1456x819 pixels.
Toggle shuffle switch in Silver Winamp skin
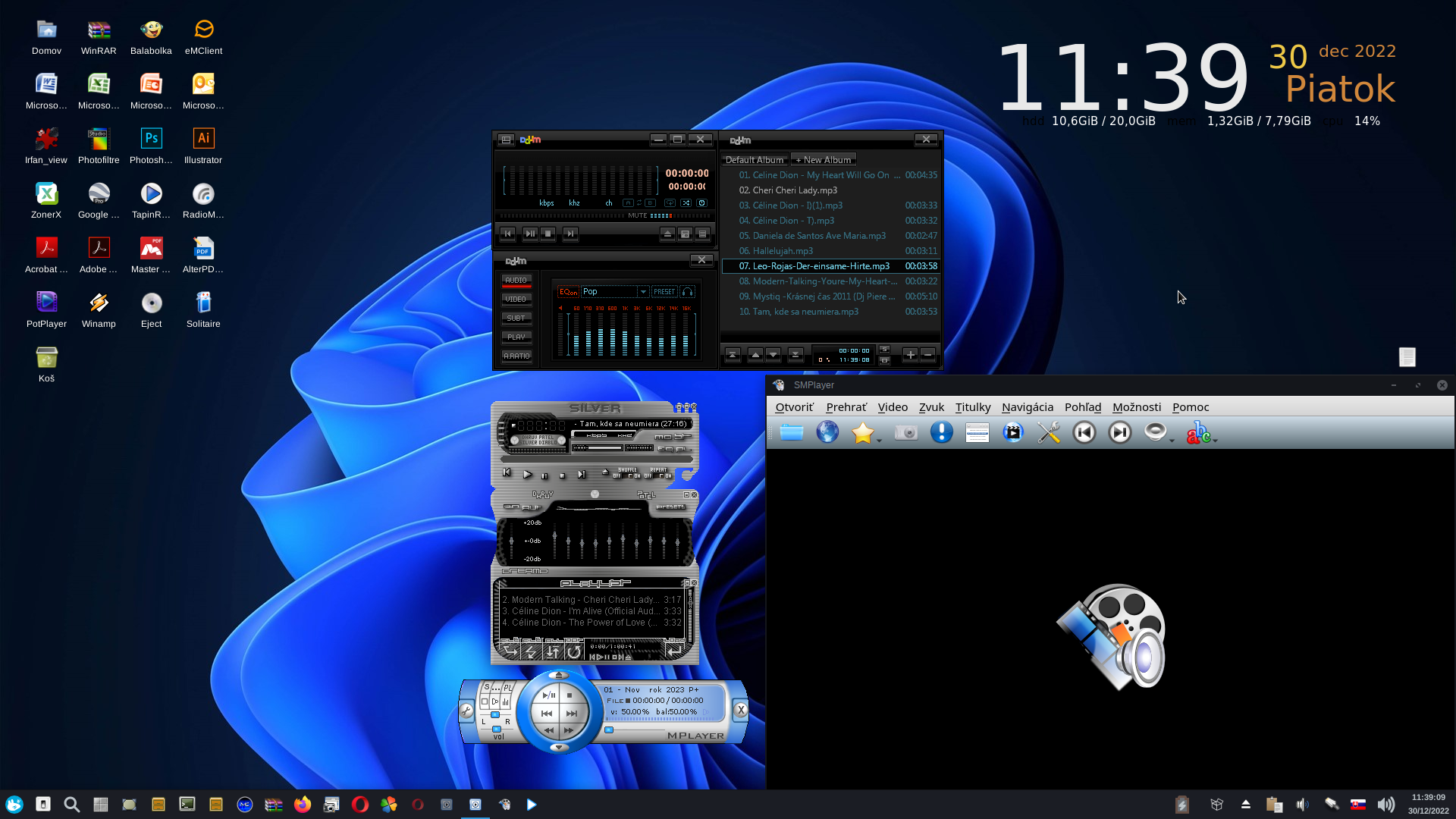click(626, 475)
